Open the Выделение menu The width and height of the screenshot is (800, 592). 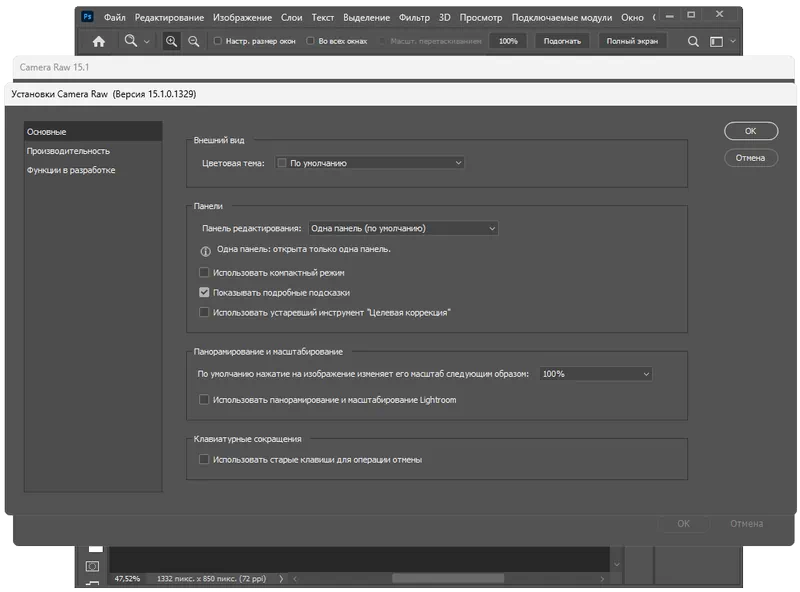pos(366,17)
